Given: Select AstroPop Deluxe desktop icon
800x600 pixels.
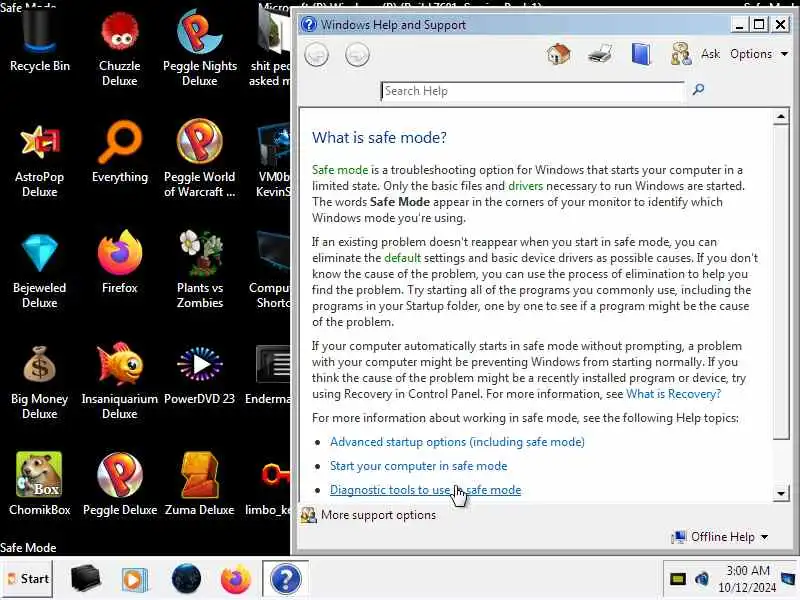Looking at the screenshot, I should tap(40, 161).
